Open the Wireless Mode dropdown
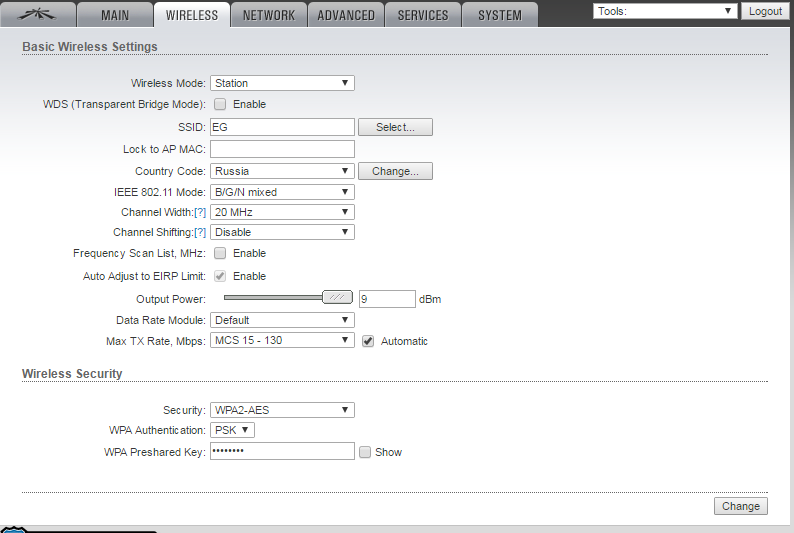This screenshot has width=794, height=533. [x=282, y=83]
